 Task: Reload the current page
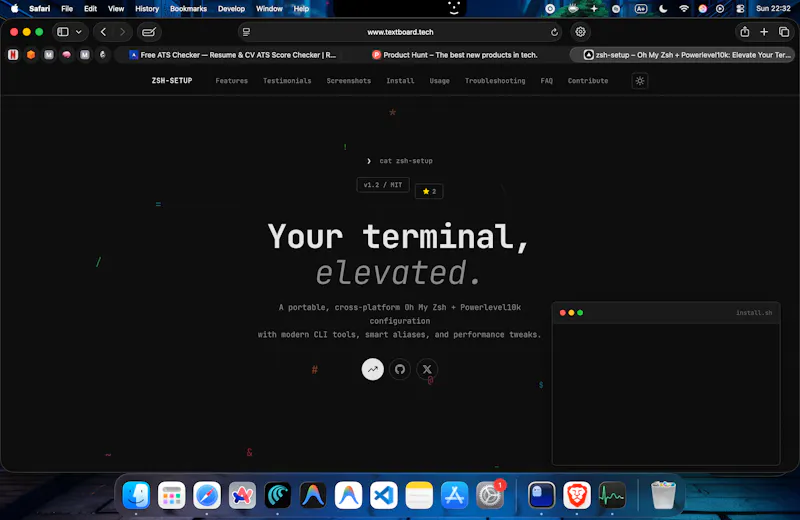tap(554, 32)
